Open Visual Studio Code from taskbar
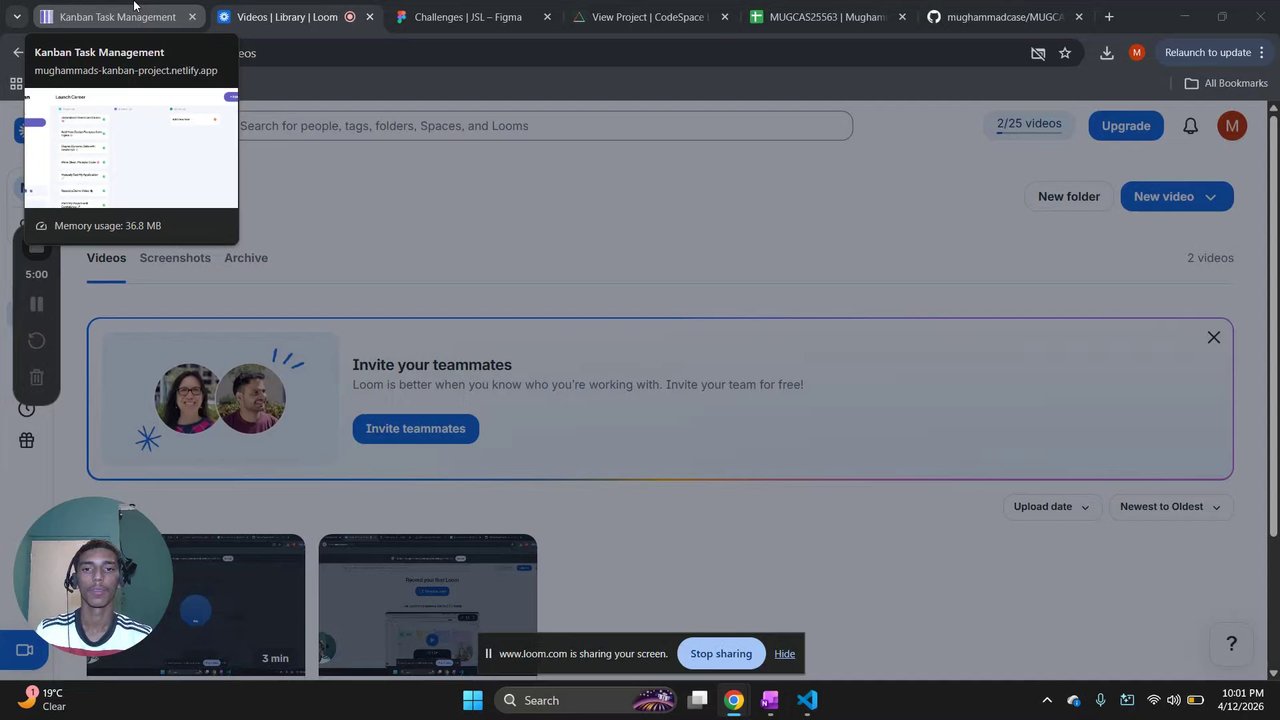 pos(807,700)
